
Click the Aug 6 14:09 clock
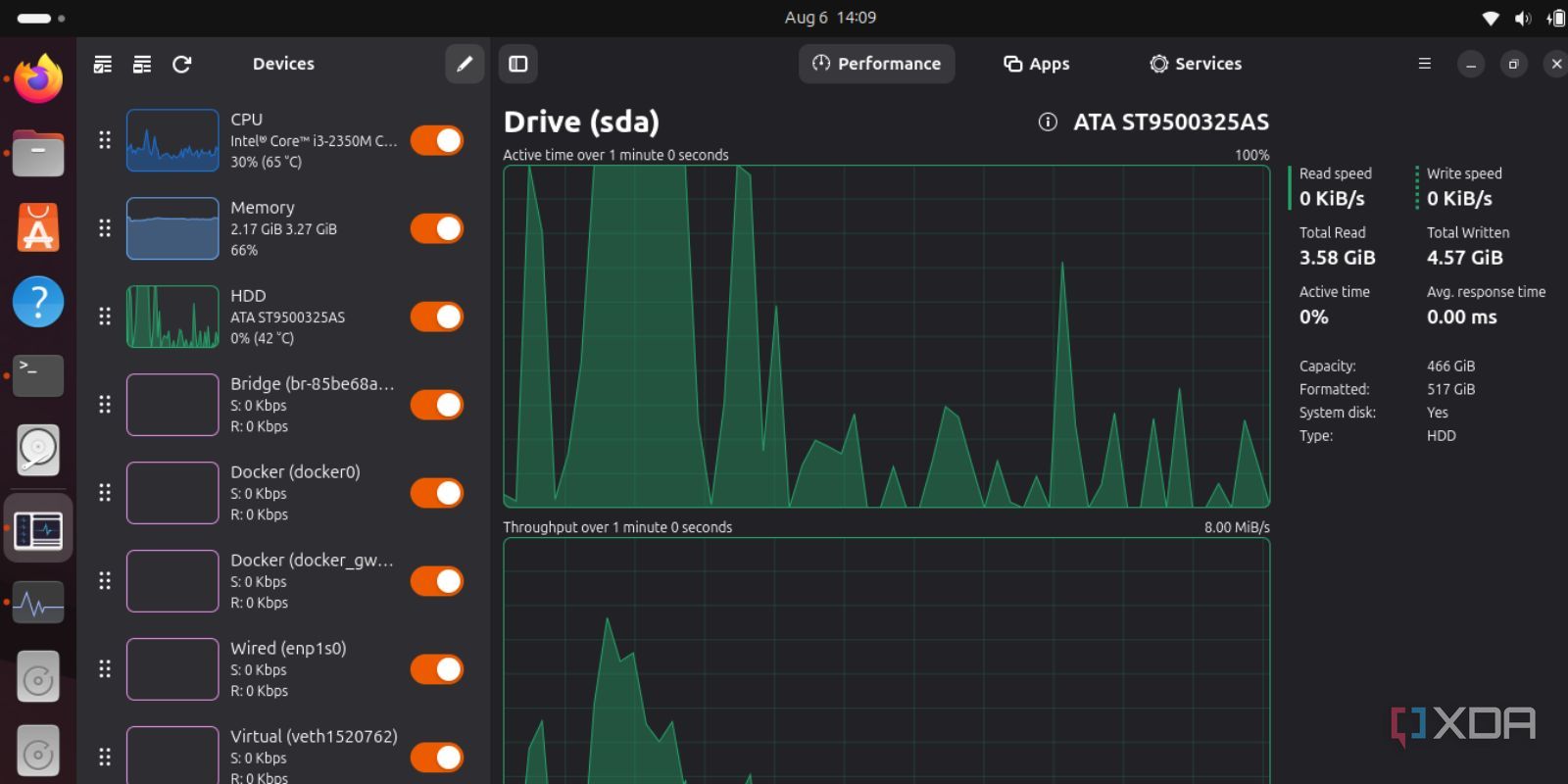(x=830, y=18)
